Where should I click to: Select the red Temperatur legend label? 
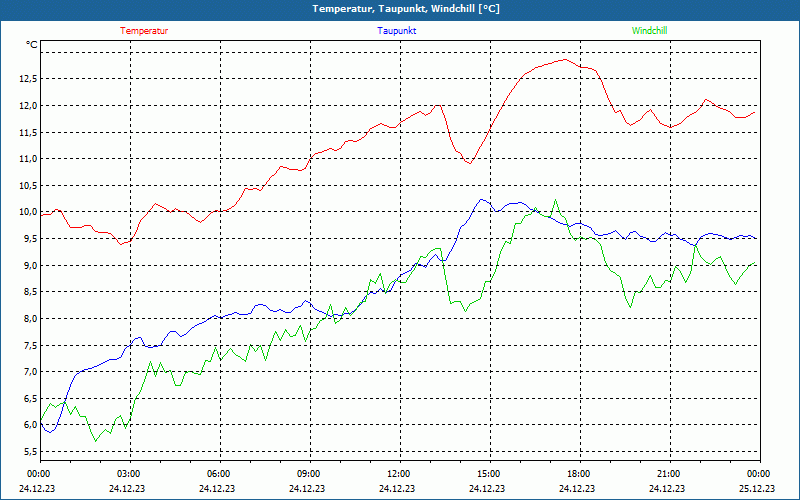pos(144,31)
